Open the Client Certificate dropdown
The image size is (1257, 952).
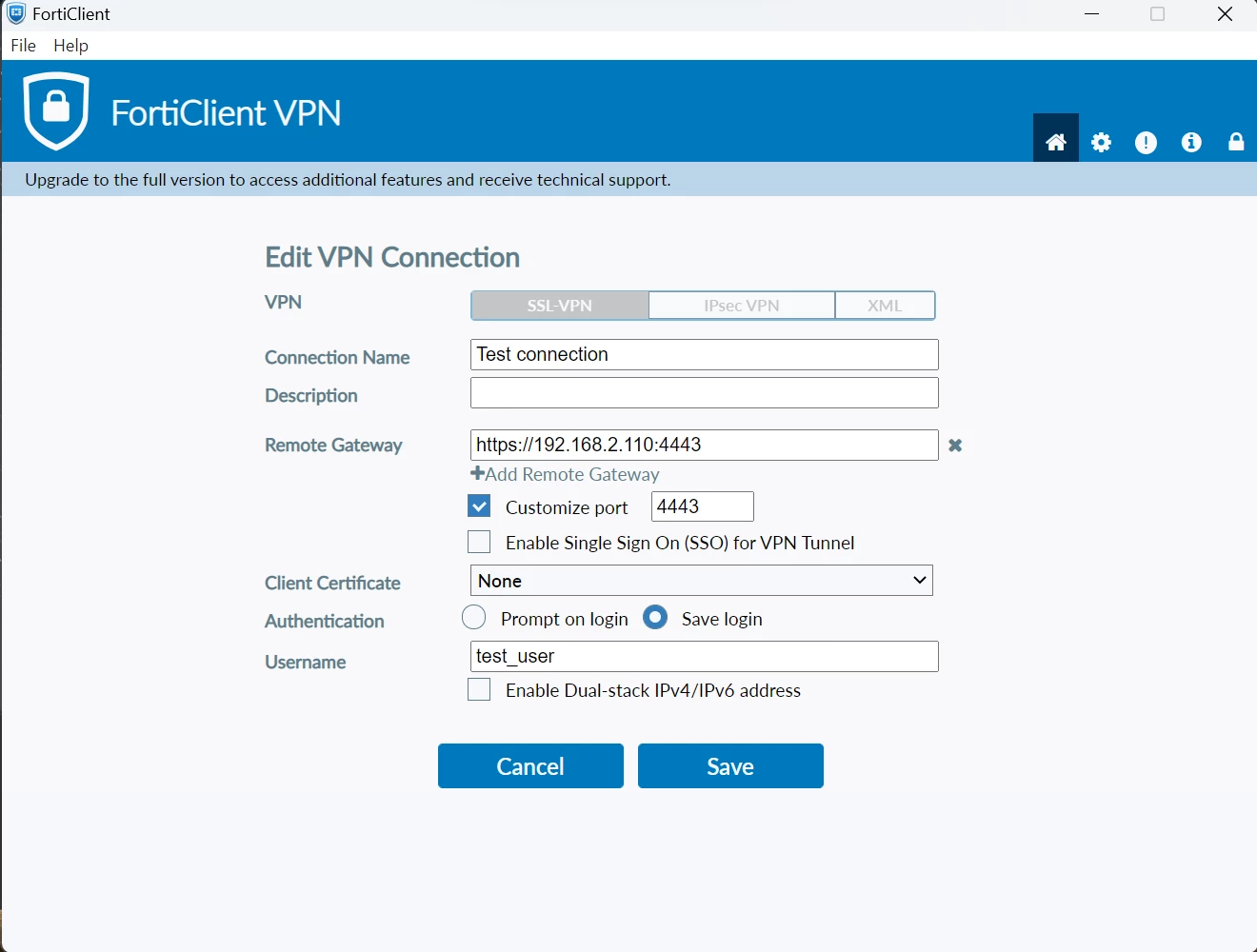tap(702, 581)
